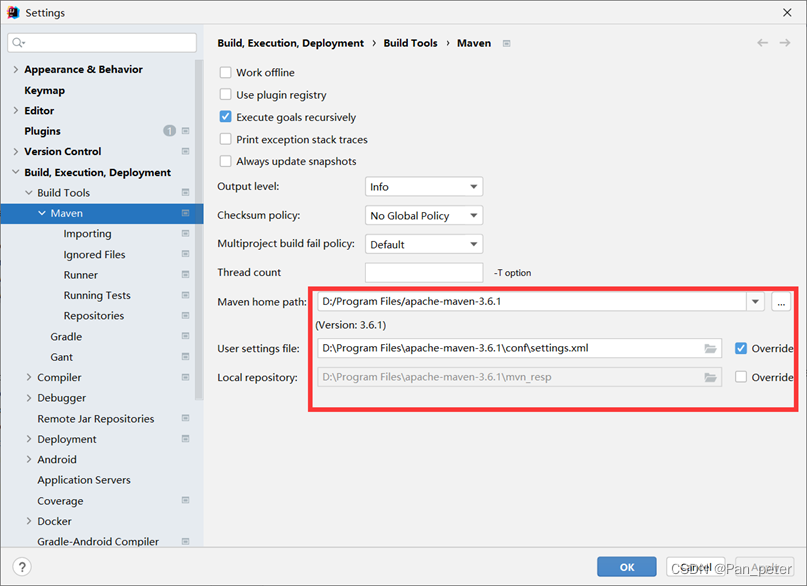The width and height of the screenshot is (807, 586).
Task: Collapse the Build Tools node
Action: pyautogui.click(x=29, y=192)
